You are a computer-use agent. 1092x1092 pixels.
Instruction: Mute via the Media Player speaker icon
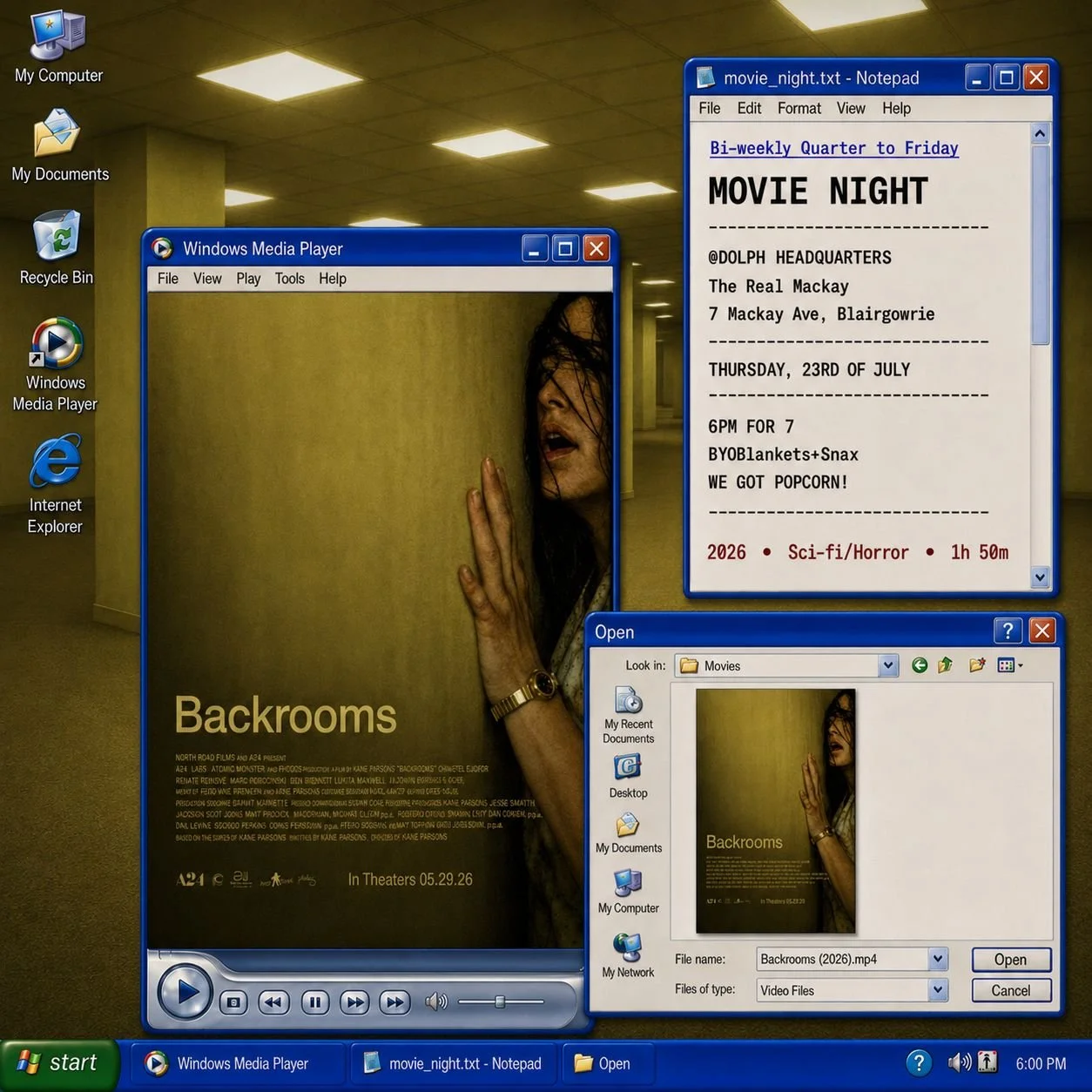coord(435,1001)
